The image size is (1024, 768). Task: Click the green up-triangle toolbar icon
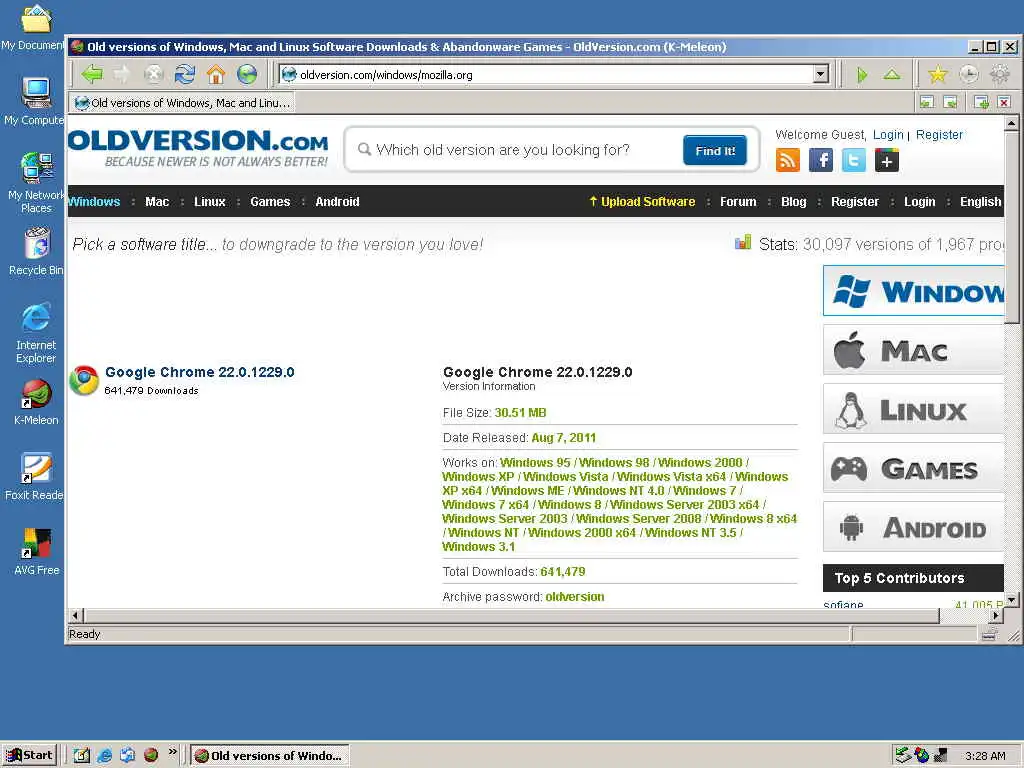(x=892, y=74)
